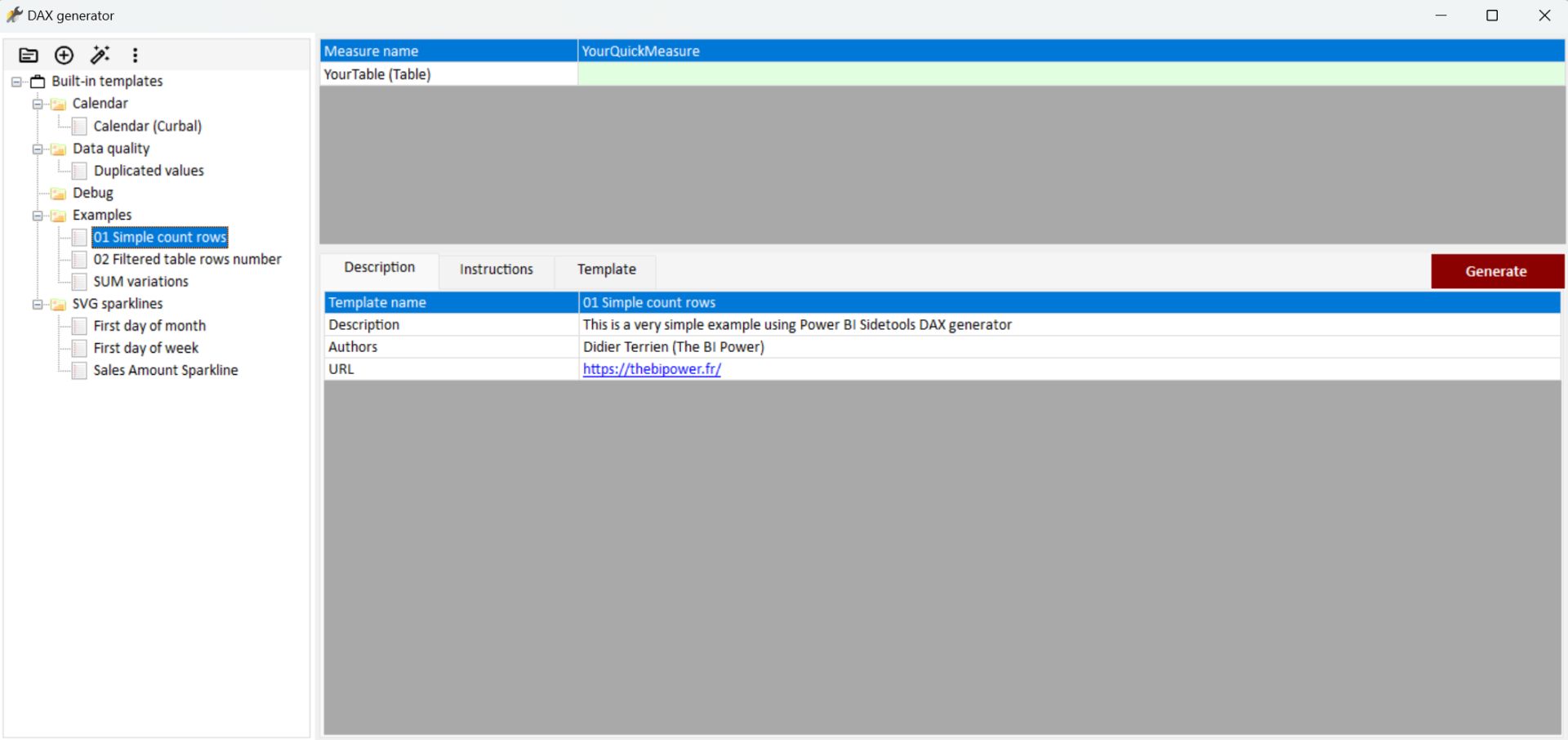Click the YourTable (Table) parameter cell
The width and height of the screenshot is (1568, 740).
point(448,74)
